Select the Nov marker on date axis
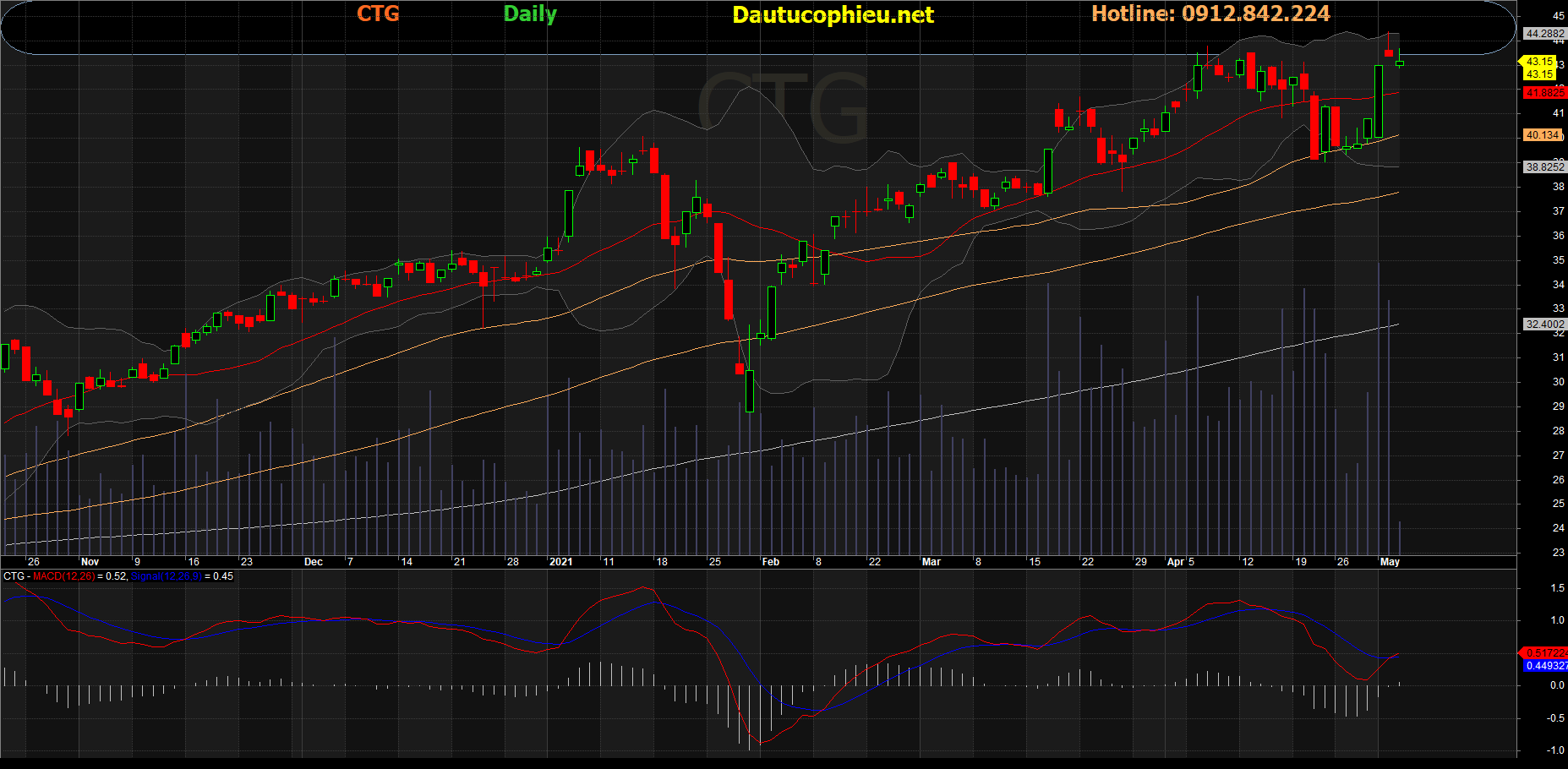1568x769 pixels. pyautogui.click(x=90, y=562)
